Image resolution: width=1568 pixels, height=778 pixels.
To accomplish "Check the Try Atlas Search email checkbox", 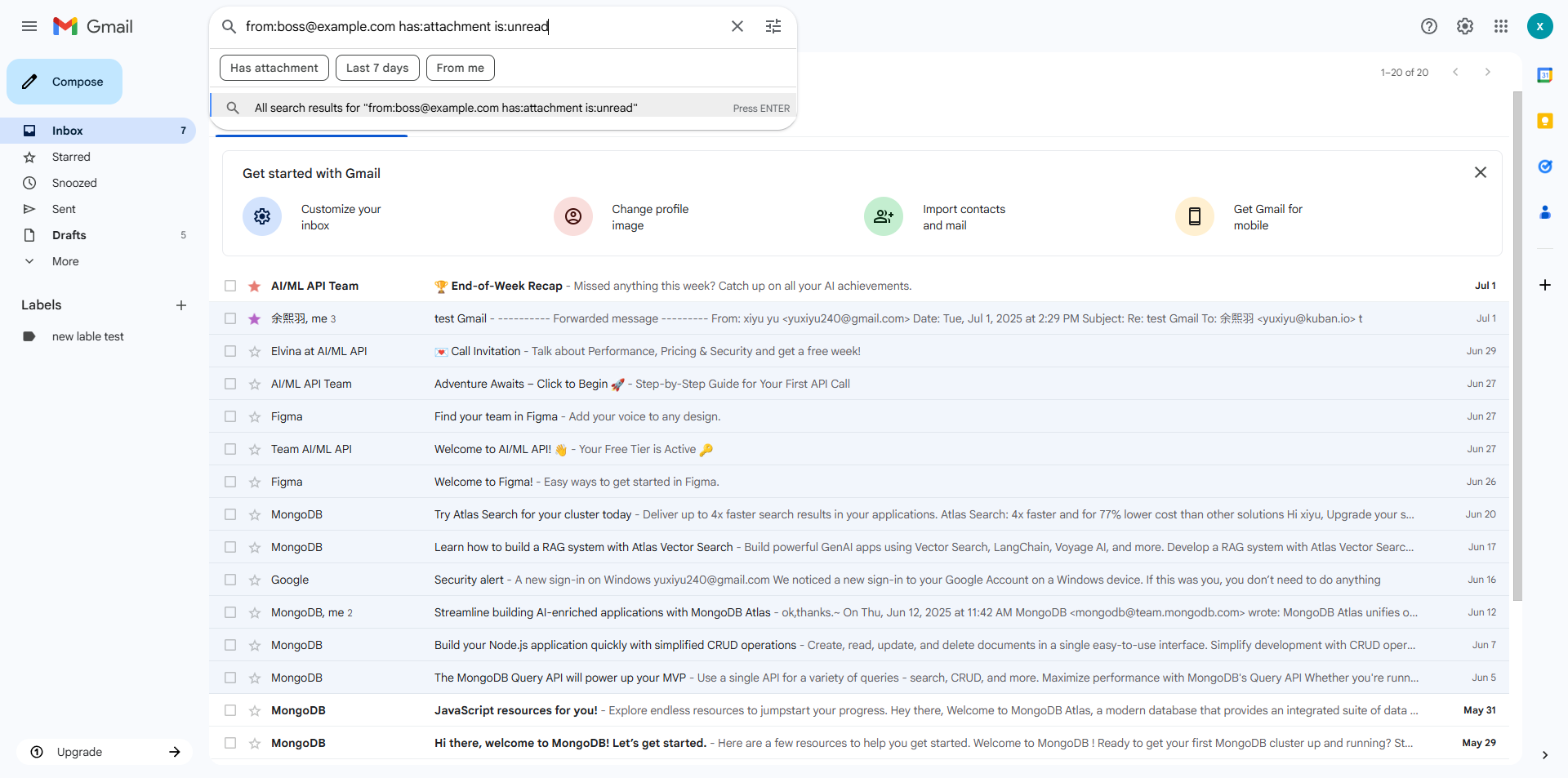I will coord(230,514).
